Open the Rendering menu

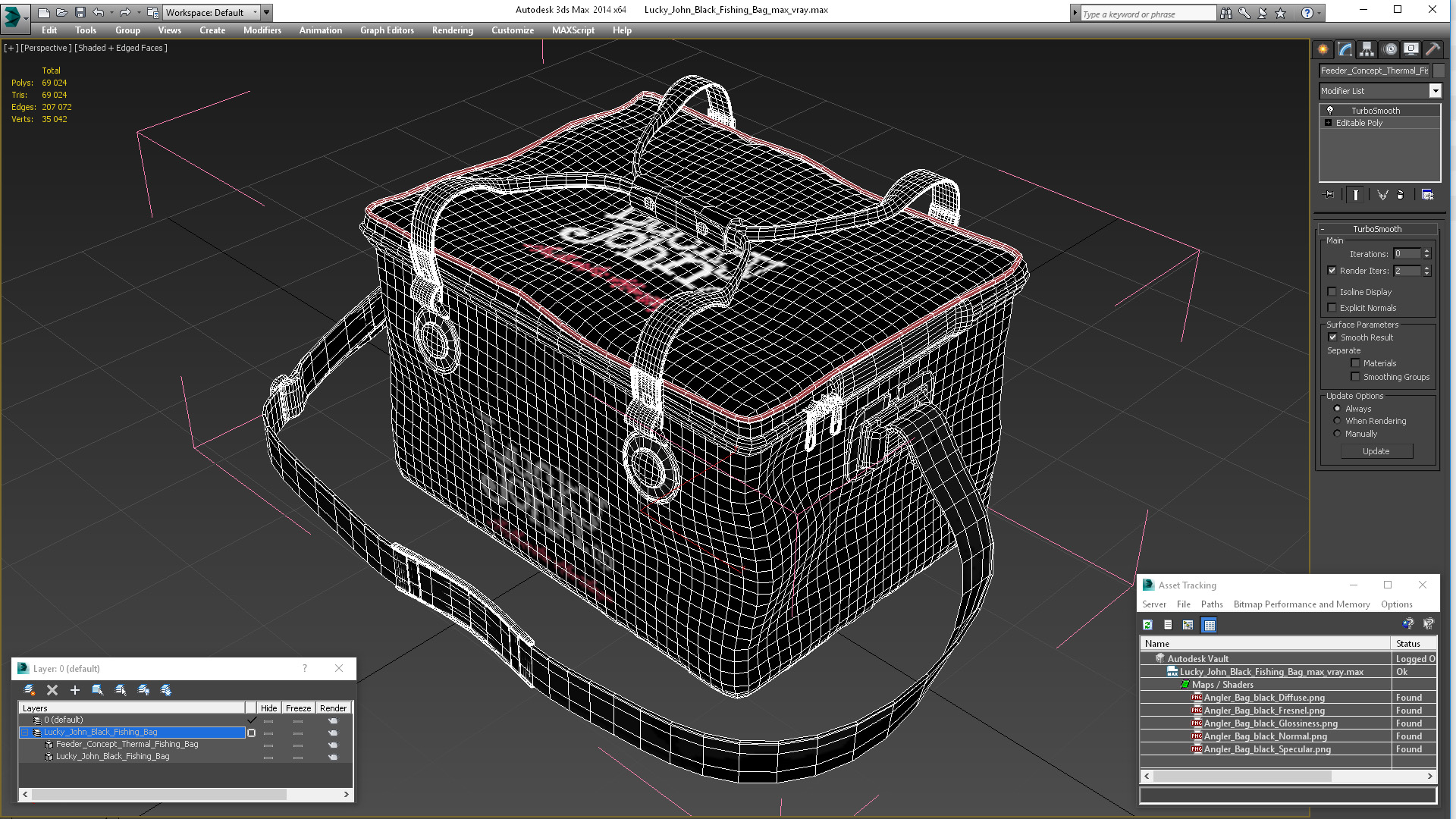453,30
